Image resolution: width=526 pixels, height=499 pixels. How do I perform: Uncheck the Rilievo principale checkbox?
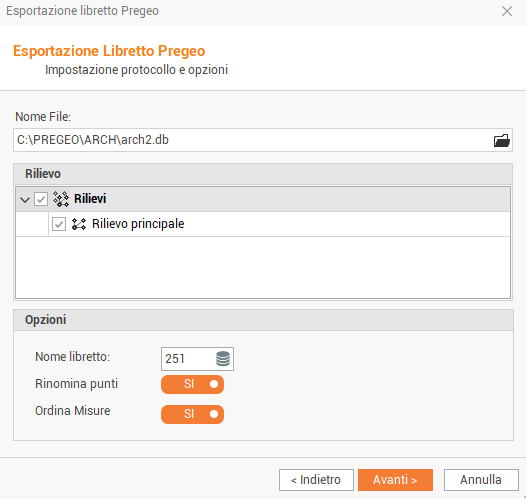(59, 224)
